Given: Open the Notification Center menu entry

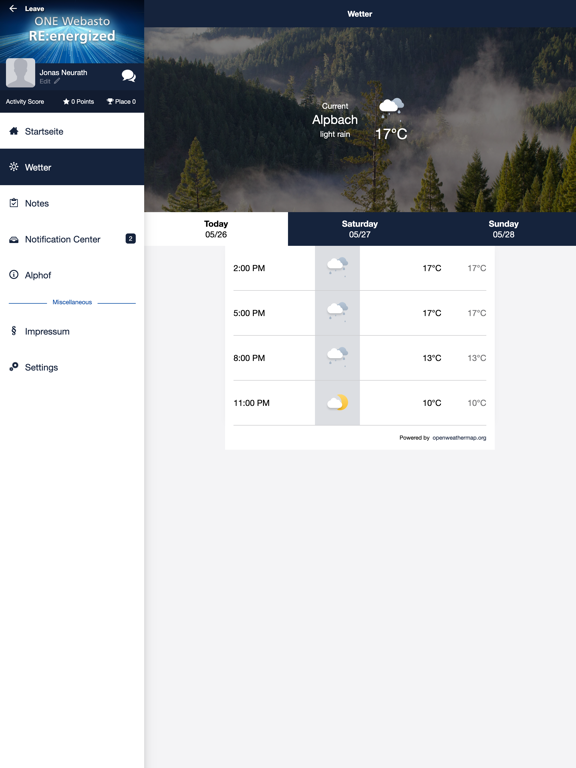Looking at the screenshot, I should pos(72,239).
